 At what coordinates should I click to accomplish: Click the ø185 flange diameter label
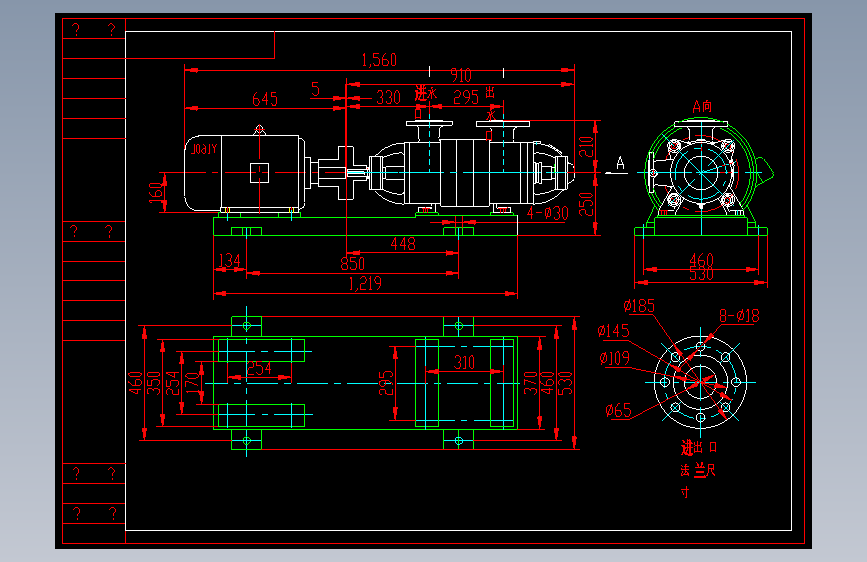[639, 306]
